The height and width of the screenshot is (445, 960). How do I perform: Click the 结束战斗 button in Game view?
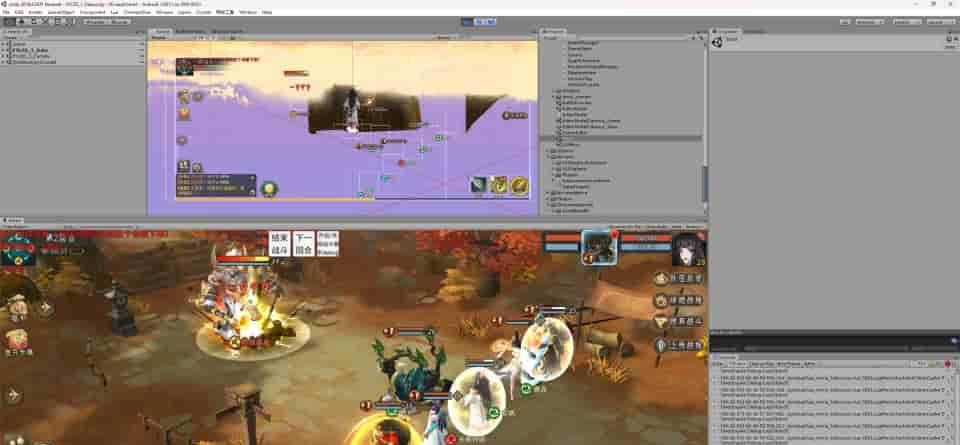click(279, 243)
